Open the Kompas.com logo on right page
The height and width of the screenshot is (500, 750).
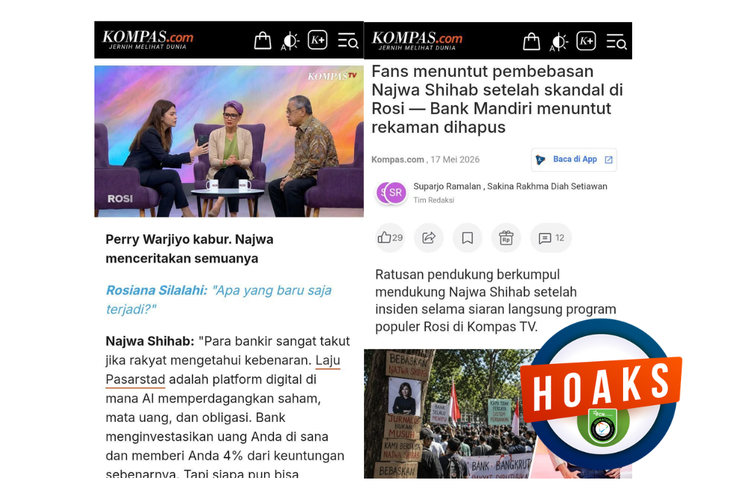click(417, 40)
